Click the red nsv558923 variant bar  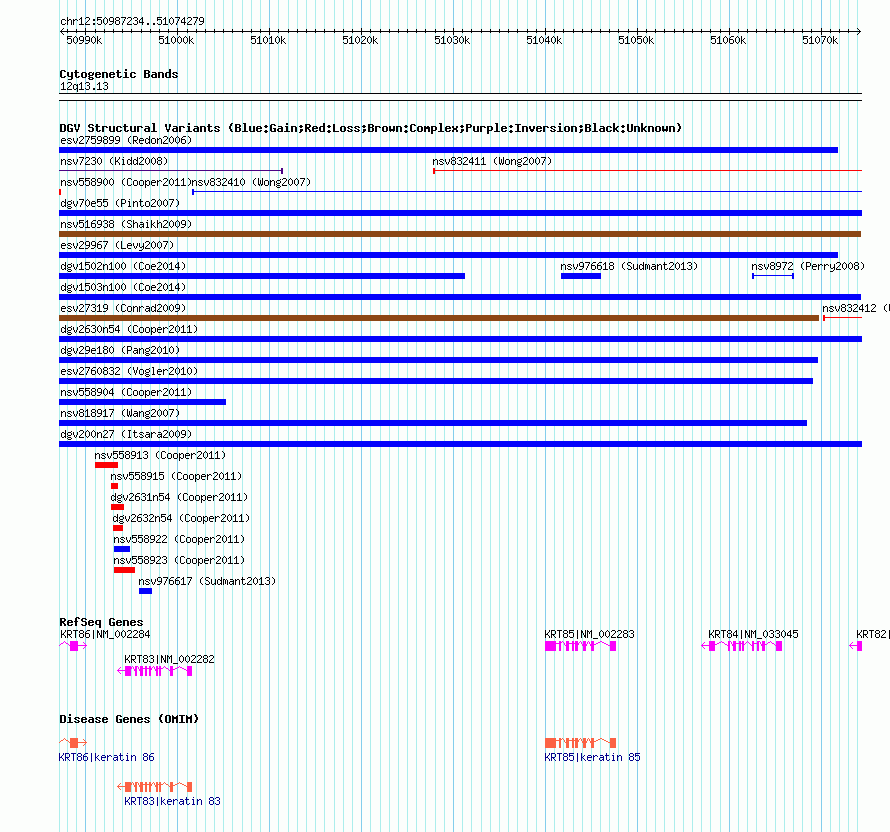pos(124,570)
